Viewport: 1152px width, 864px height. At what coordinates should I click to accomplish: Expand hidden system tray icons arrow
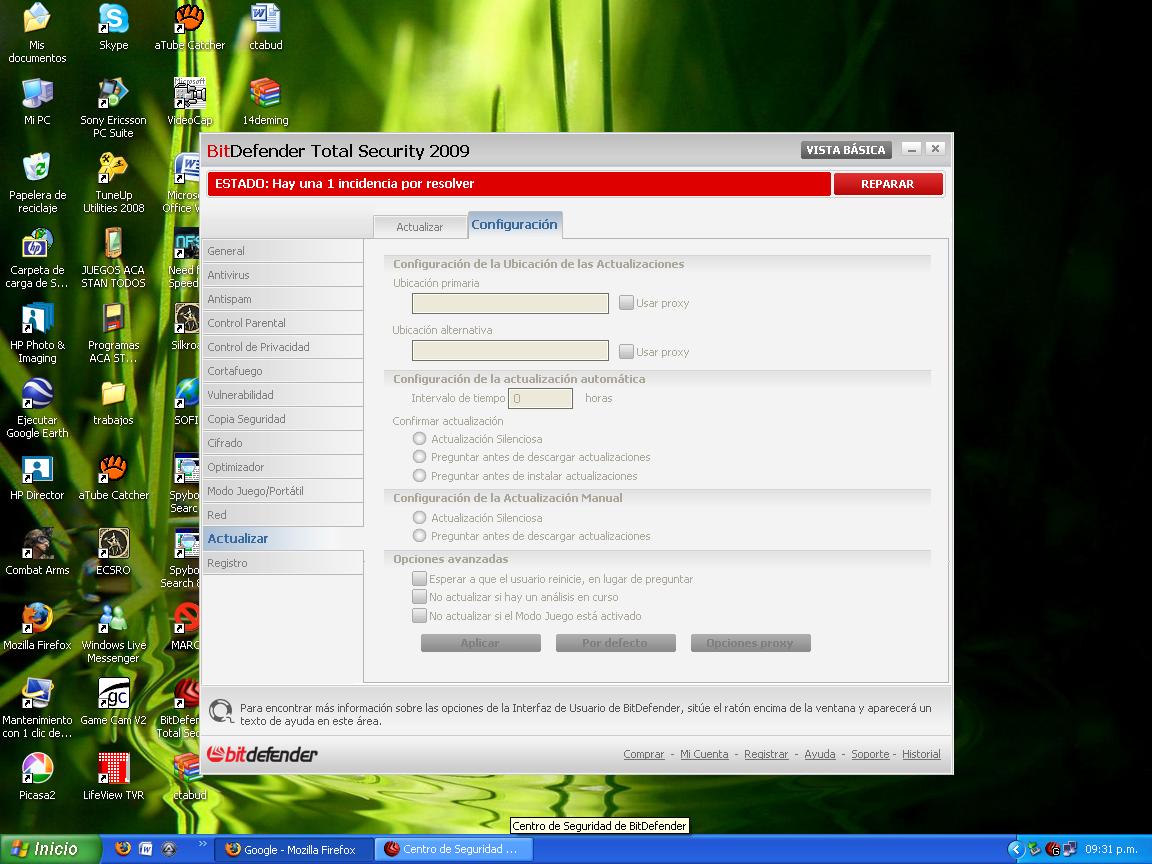coord(1016,849)
